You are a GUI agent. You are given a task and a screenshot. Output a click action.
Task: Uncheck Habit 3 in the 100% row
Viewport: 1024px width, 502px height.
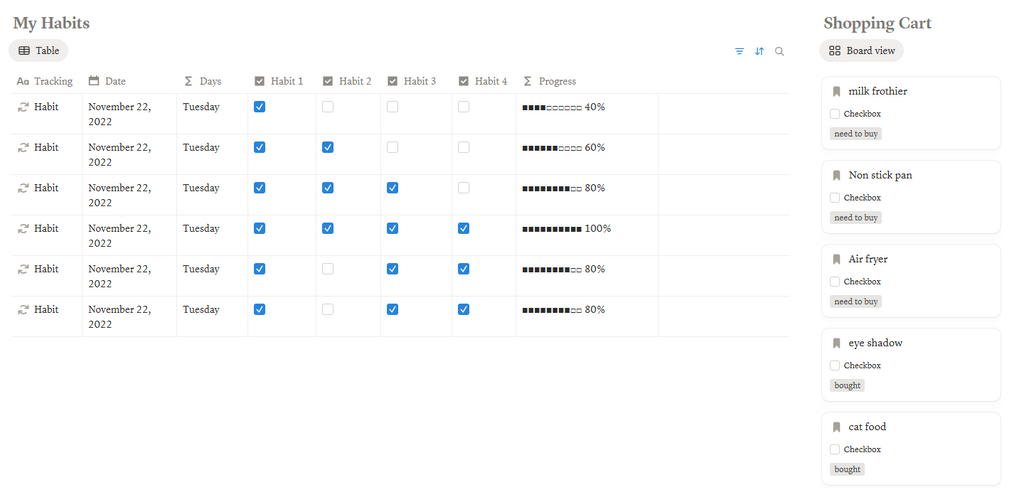pyautogui.click(x=392, y=228)
